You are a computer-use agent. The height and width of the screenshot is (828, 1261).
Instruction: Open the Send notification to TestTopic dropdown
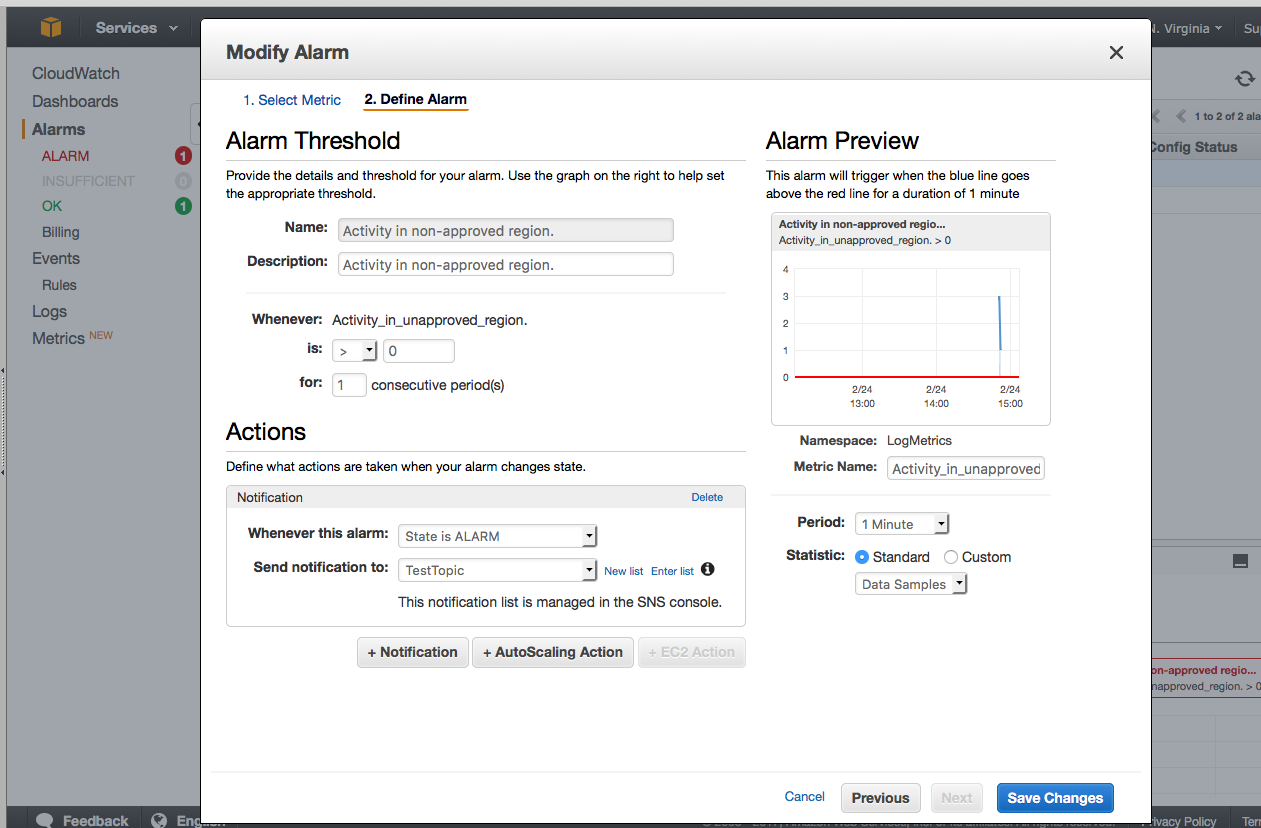click(497, 570)
